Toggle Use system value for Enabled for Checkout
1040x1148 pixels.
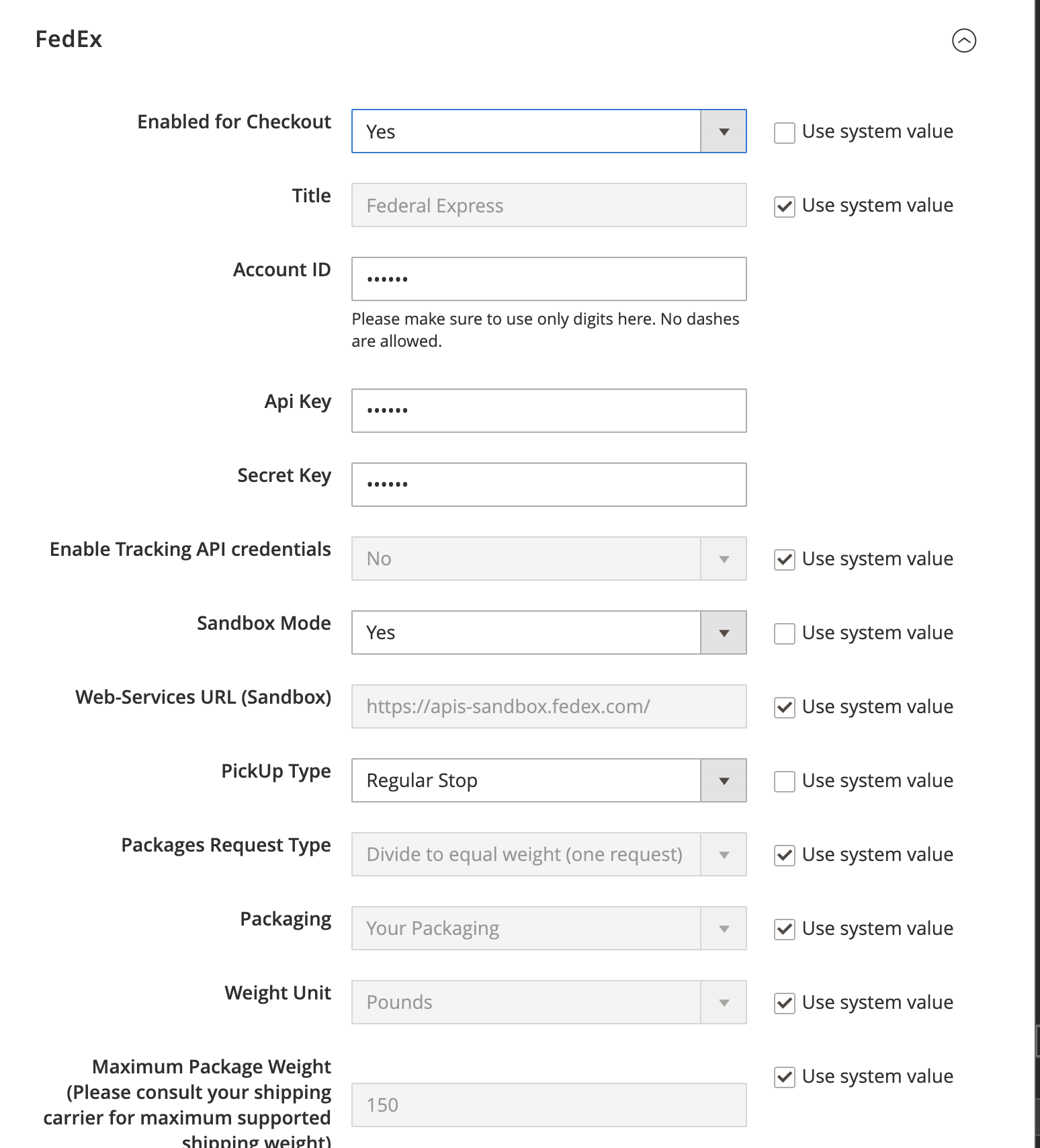point(784,132)
